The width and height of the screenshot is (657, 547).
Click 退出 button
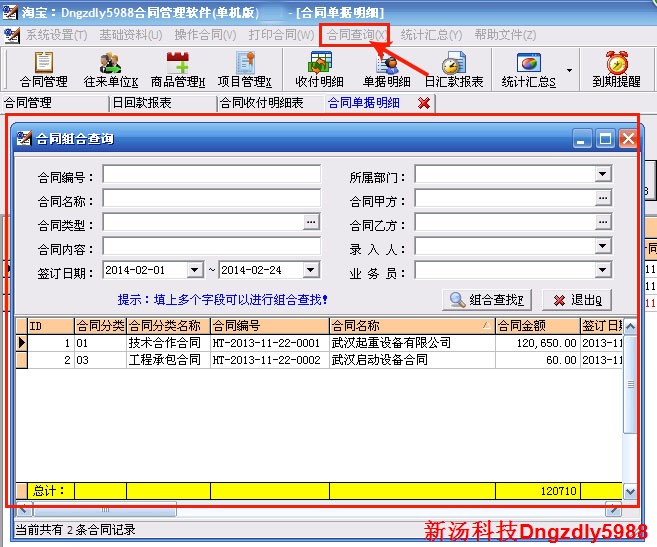[x=577, y=300]
